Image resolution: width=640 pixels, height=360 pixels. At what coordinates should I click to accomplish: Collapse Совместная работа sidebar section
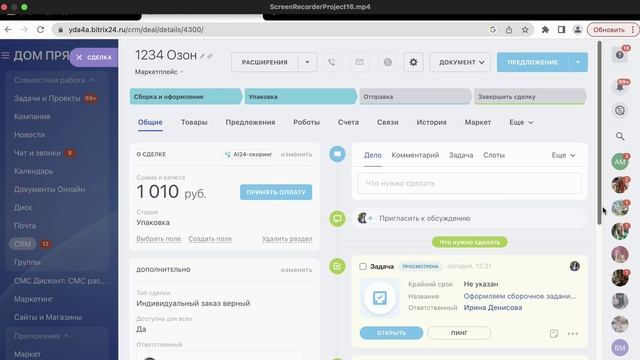[53, 80]
